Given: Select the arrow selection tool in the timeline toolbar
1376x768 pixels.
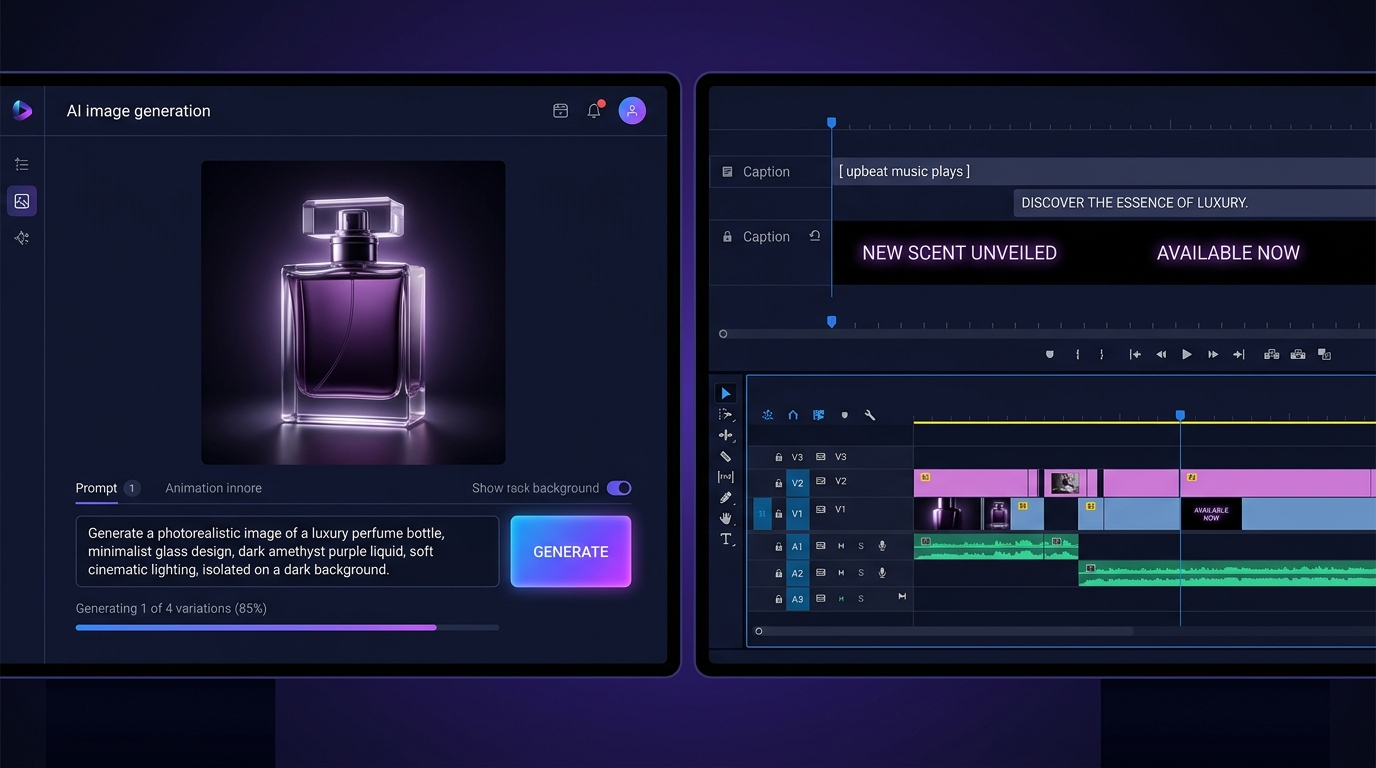Looking at the screenshot, I should [x=726, y=392].
